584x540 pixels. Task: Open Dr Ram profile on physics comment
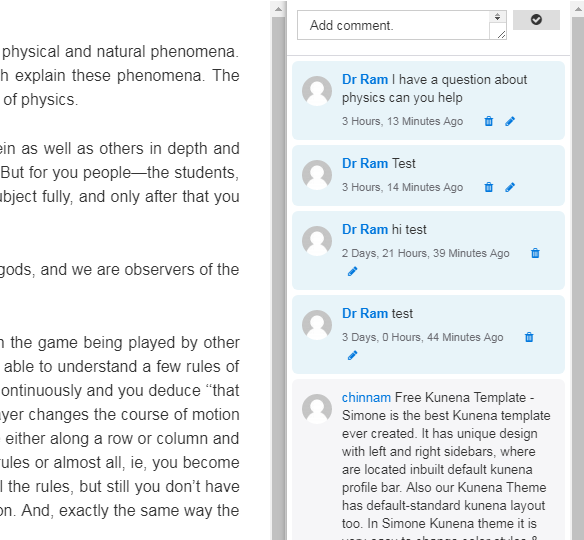tap(365, 80)
